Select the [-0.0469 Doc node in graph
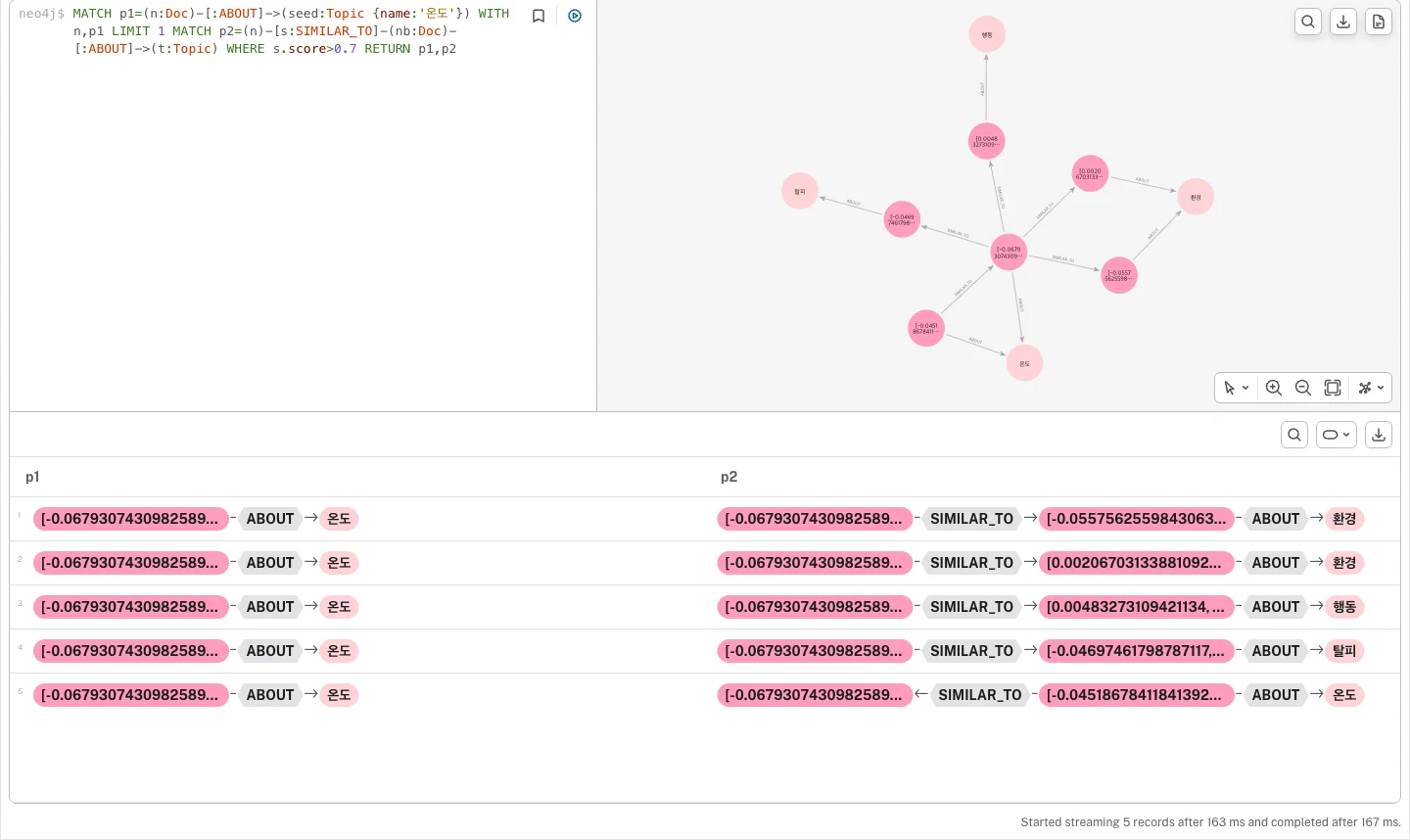 tap(902, 219)
